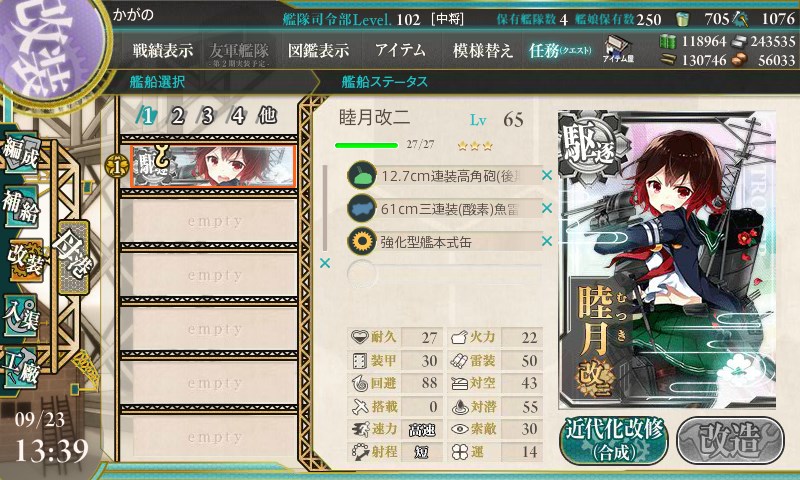
Task: Remove the 12.7cm連装高角砲 equipment with X
Action: pos(546,175)
